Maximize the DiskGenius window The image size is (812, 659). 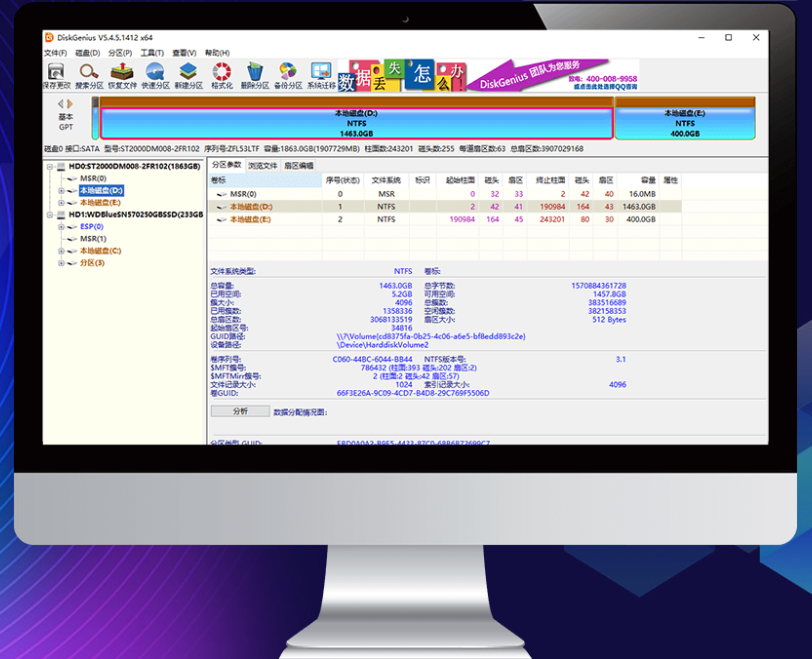click(729, 37)
